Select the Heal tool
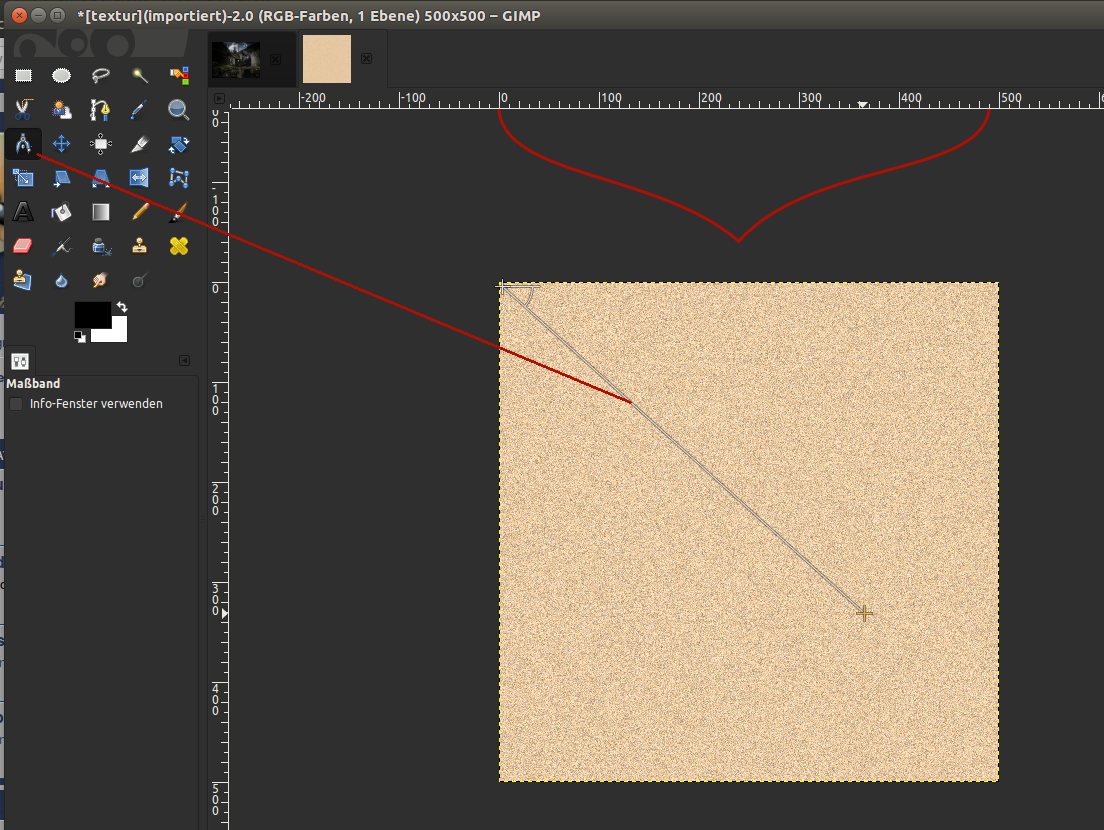1104x830 pixels. coord(179,246)
